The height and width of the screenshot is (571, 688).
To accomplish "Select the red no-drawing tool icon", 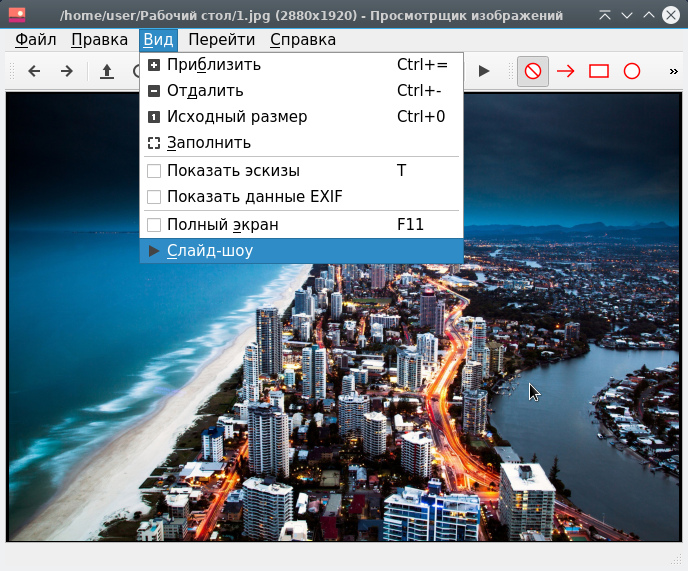I will pyautogui.click(x=533, y=71).
